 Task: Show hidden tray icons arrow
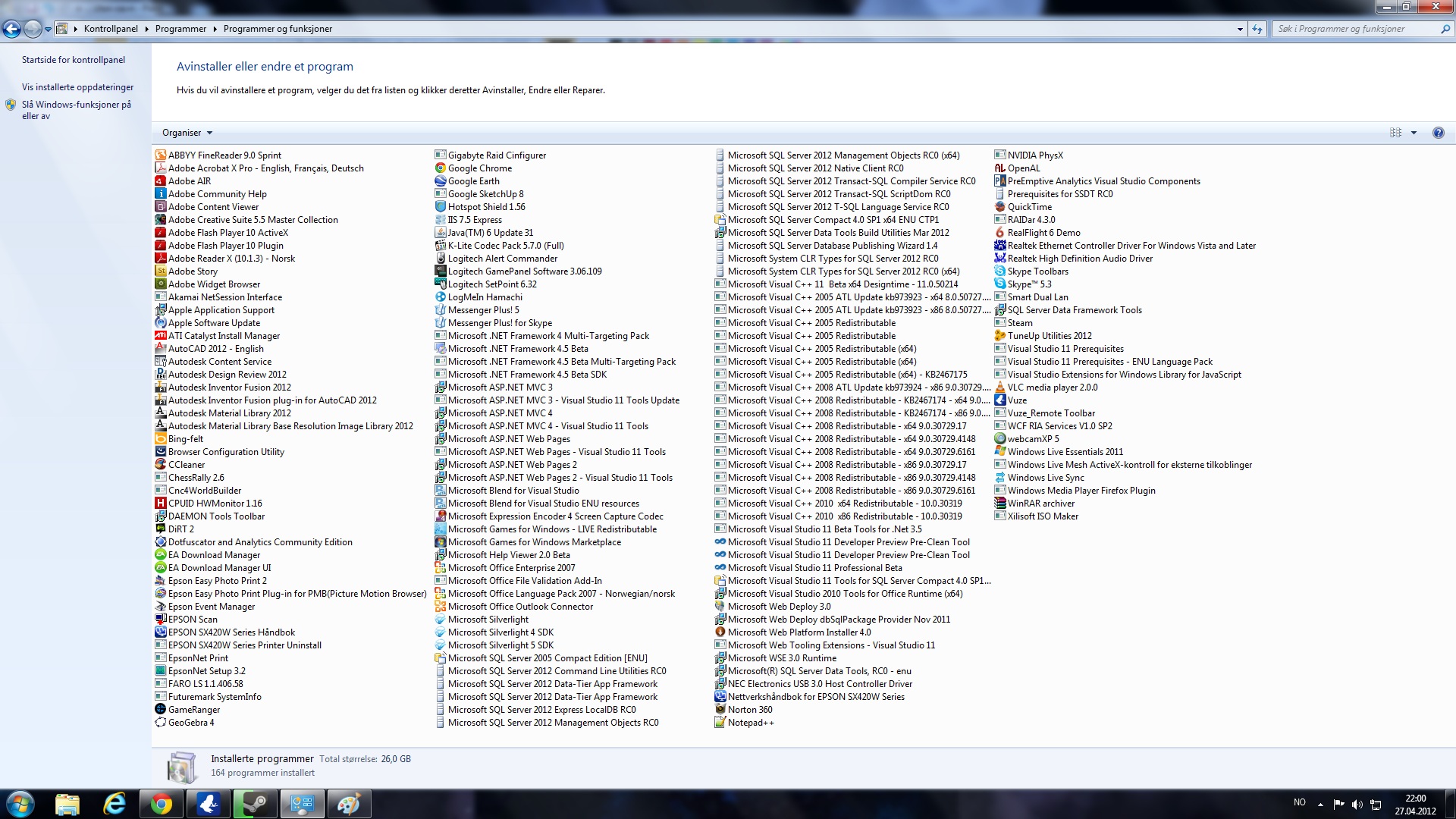click(x=1320, y=804)
